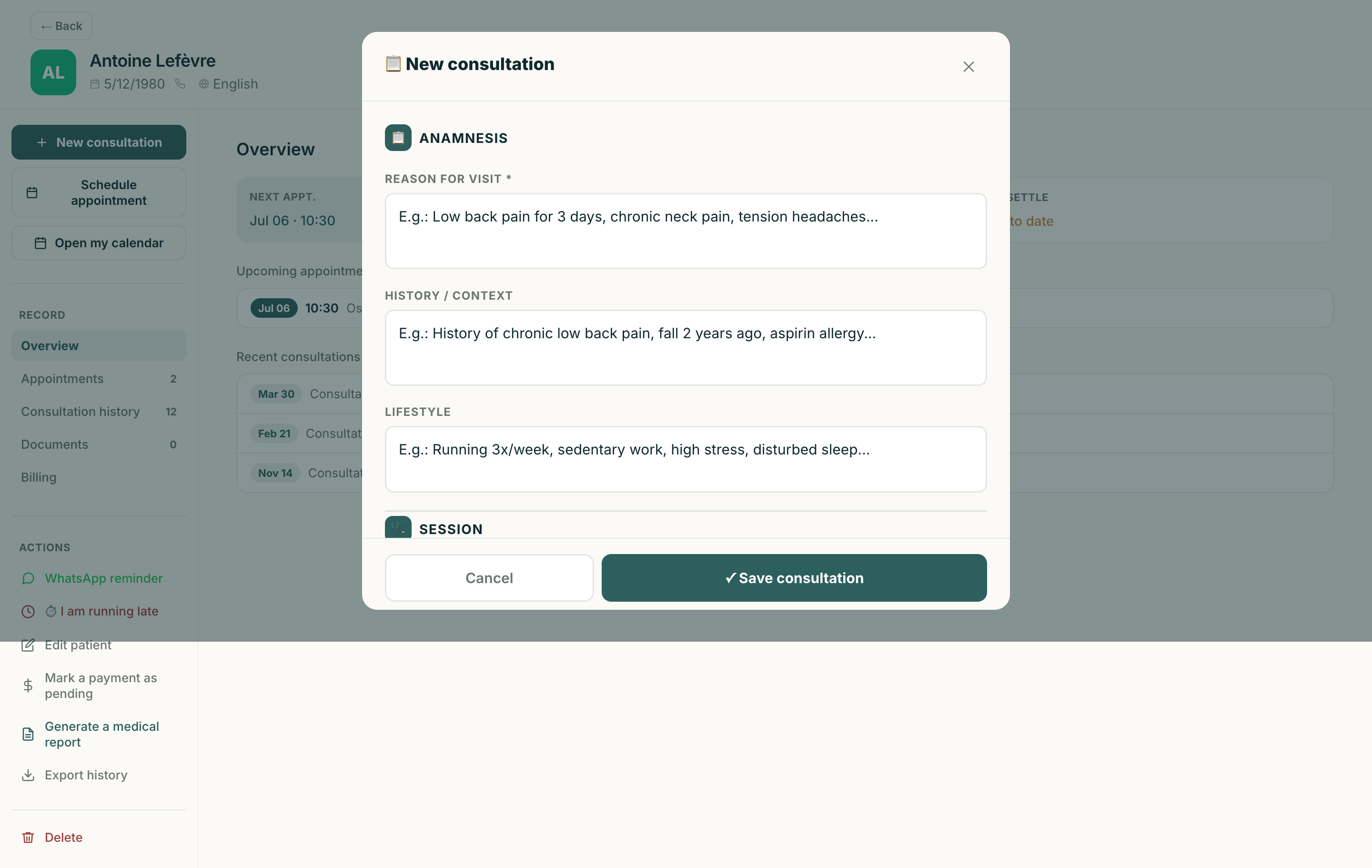Focus the Lifestyle text area
The height and width of the screenshot is (868, 1372).
tap(686, 459)
